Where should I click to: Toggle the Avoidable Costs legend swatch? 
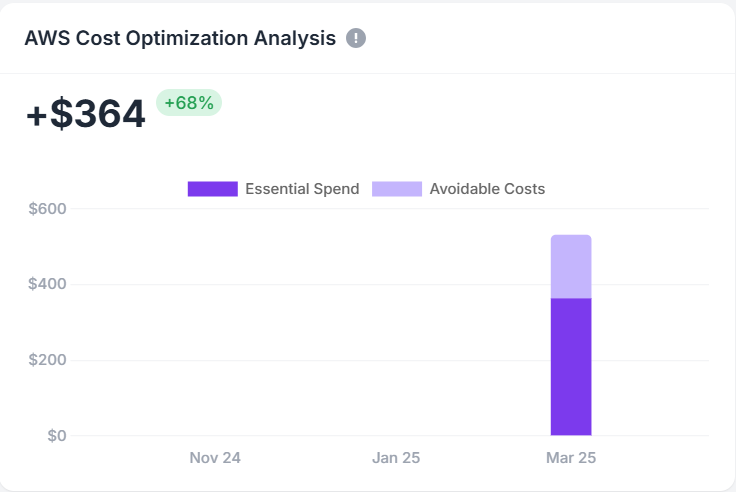tap(397, 189)
